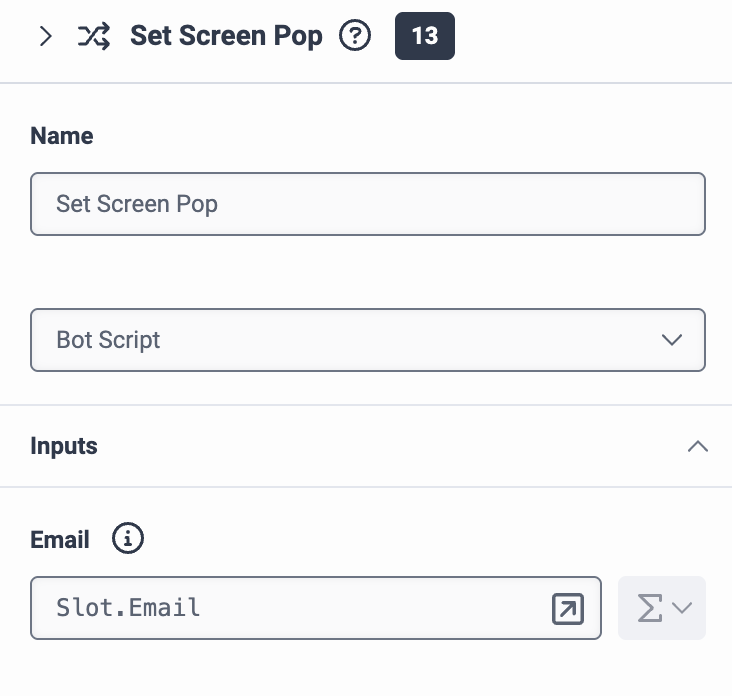Click the down arrow in Bot Script selector
Screen dimensions: 732x696
pos(672,340)
